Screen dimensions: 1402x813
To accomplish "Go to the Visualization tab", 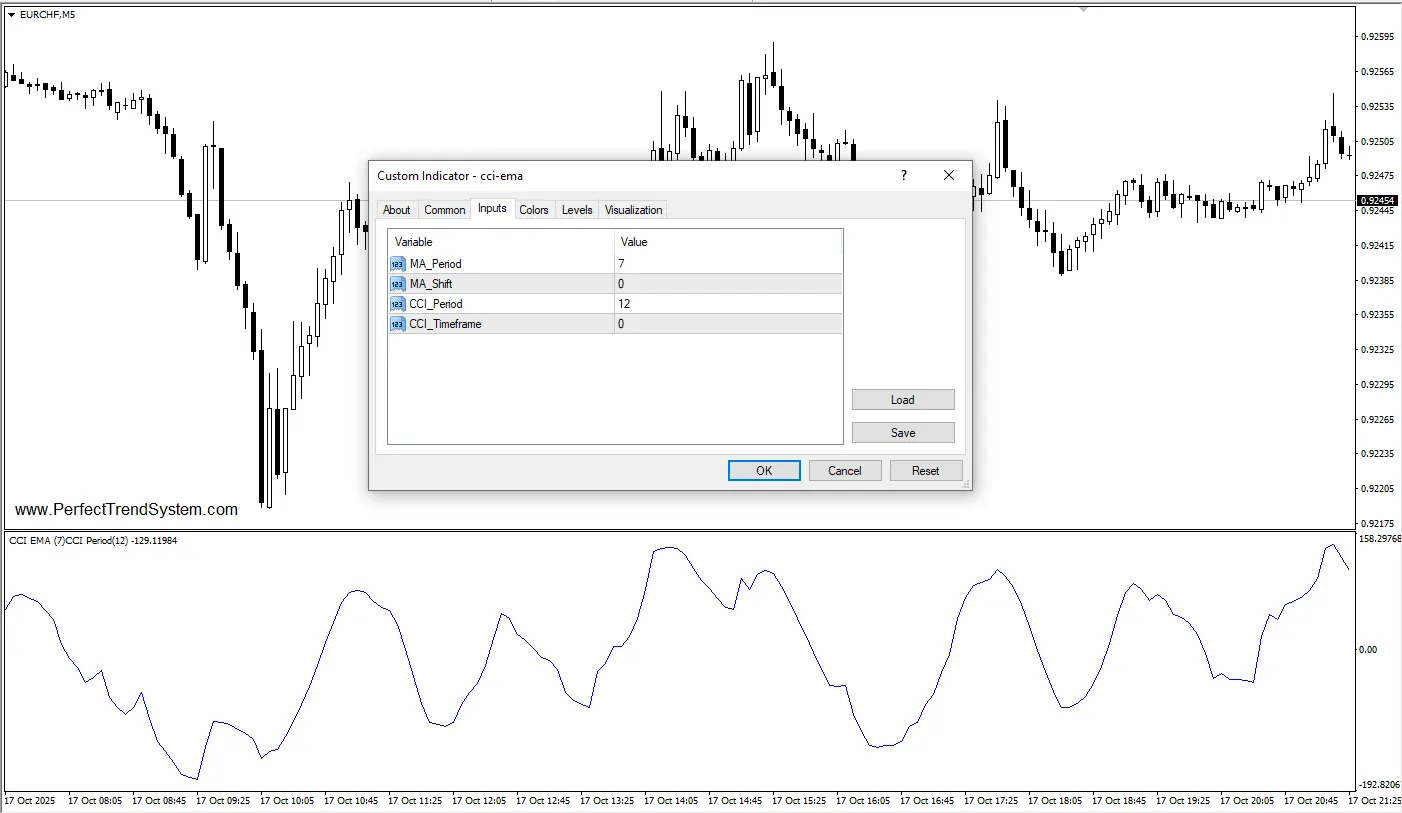I will [x=633, y=210].
